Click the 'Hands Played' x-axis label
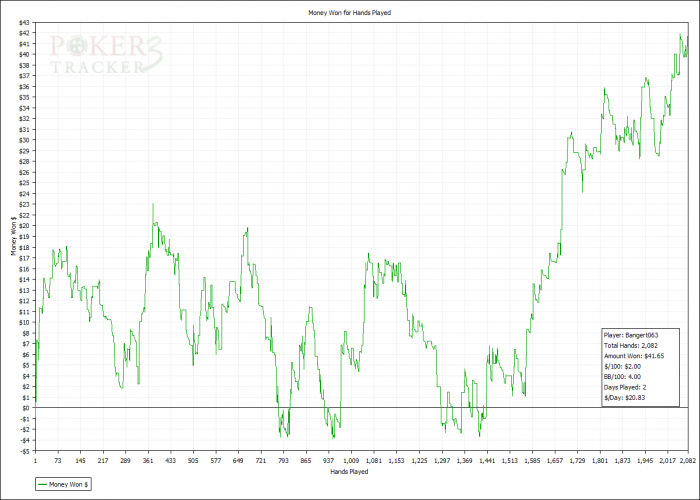The height and width of the screenshot is (500, 700). point(349,471)
